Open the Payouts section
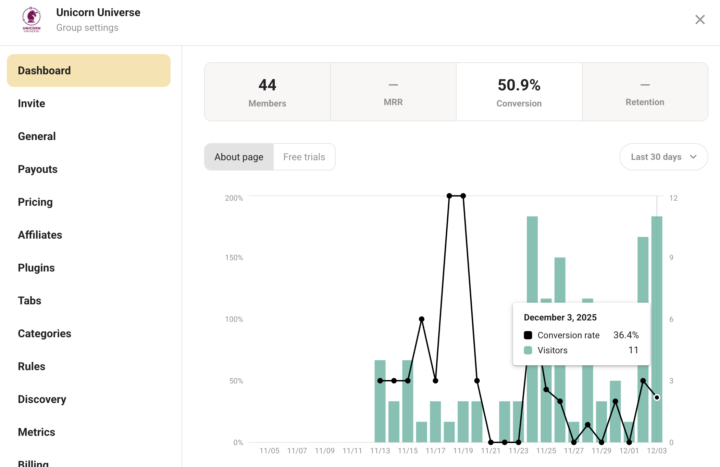 (38, 169)
